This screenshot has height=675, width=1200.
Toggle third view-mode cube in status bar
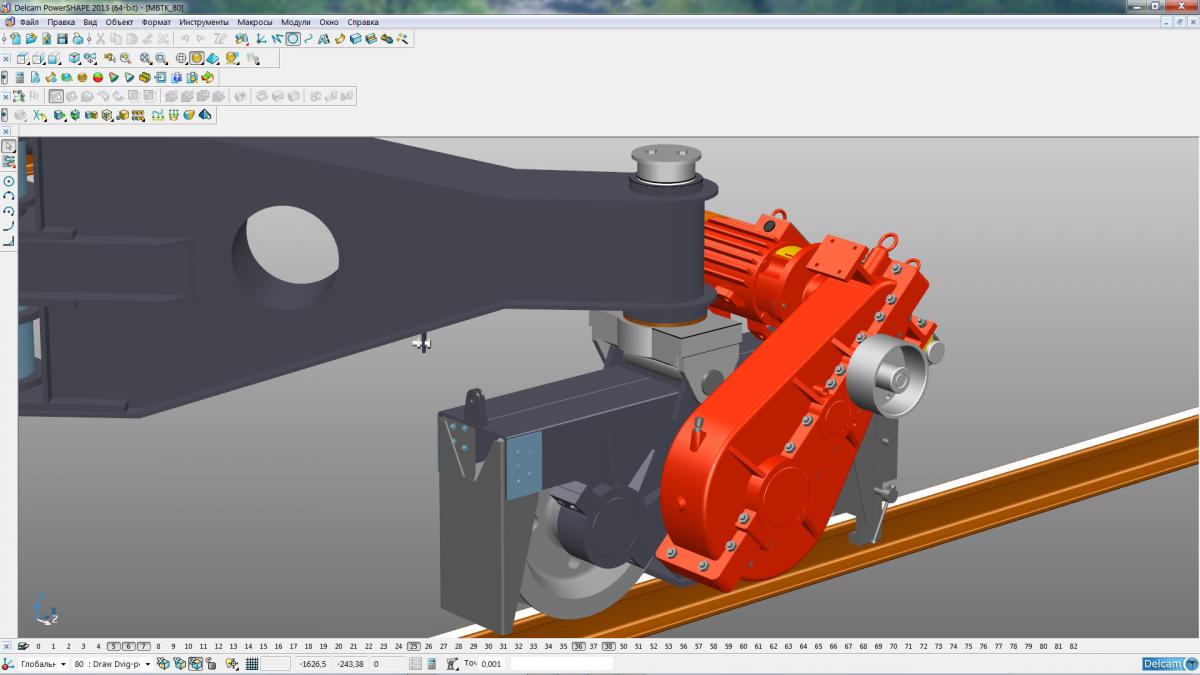coord(196,664)
